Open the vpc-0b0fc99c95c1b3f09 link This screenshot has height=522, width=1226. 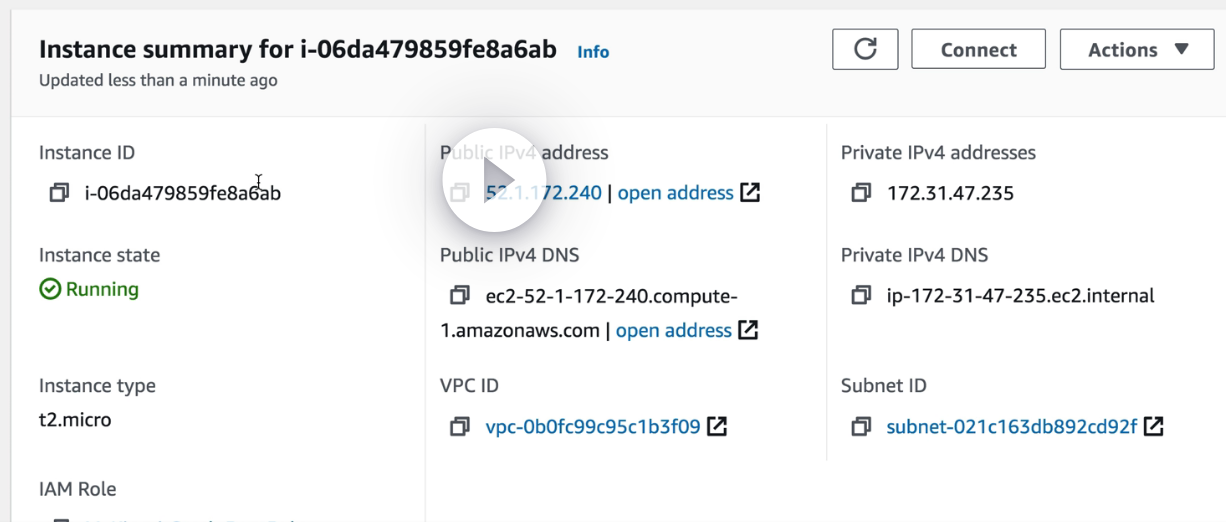pyautogui.click(x=593, y=427)
